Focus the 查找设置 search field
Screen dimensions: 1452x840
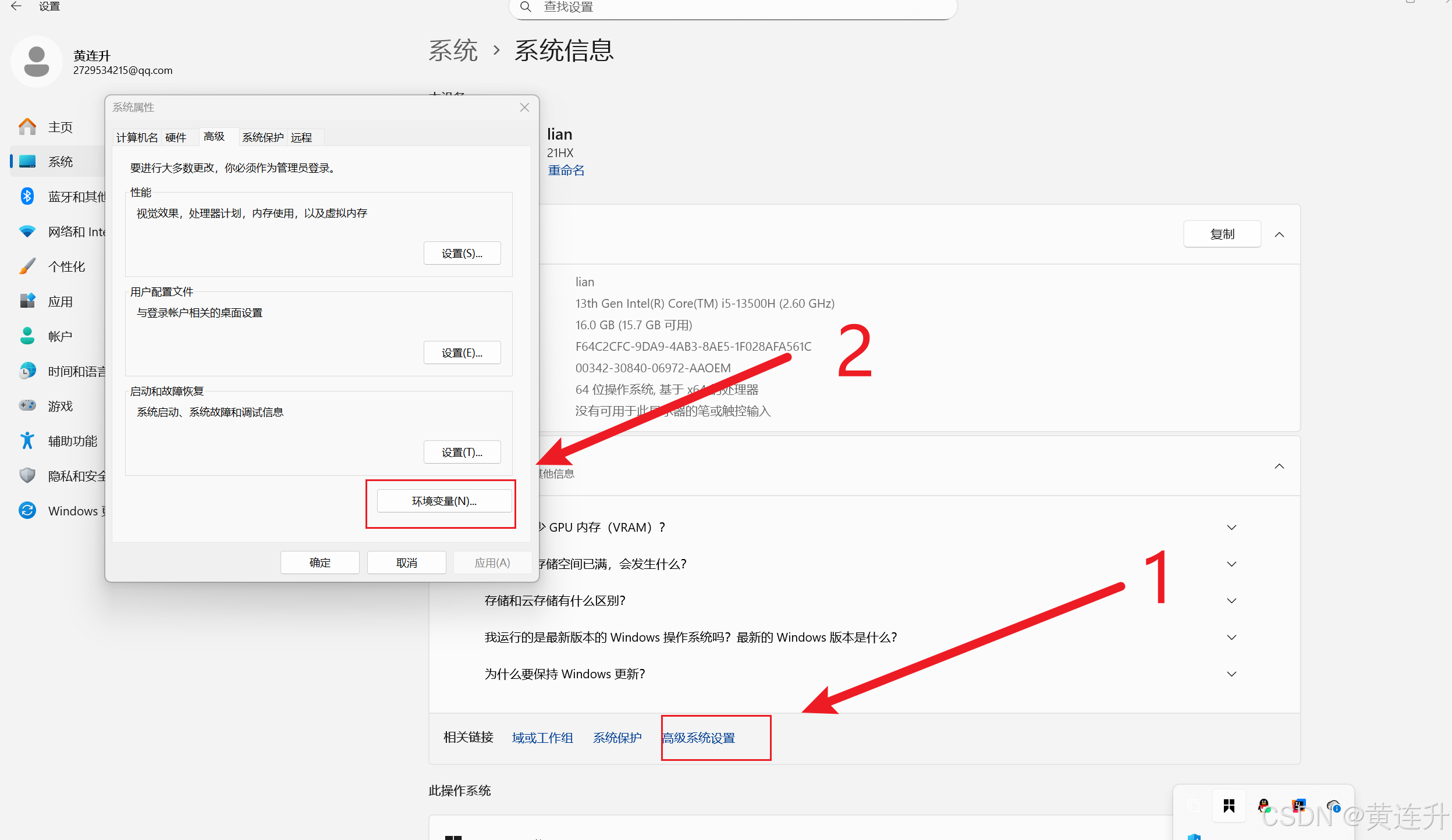tap(733, 7)
